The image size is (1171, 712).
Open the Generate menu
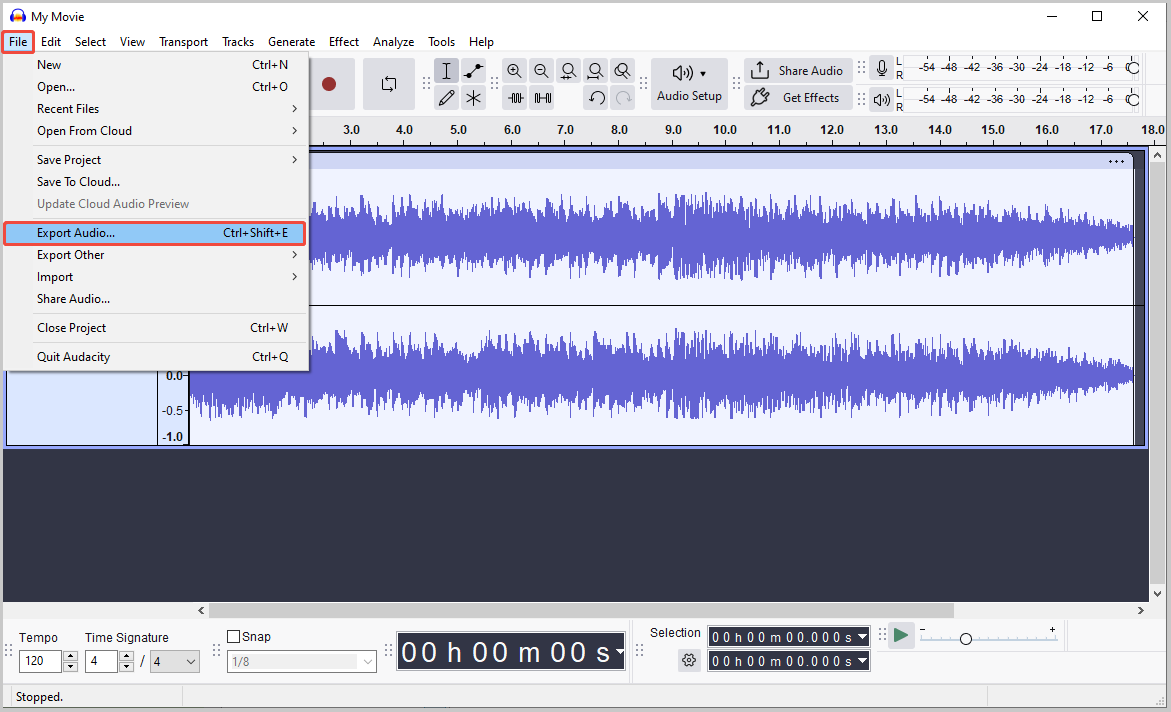click(x=291, y=42)
